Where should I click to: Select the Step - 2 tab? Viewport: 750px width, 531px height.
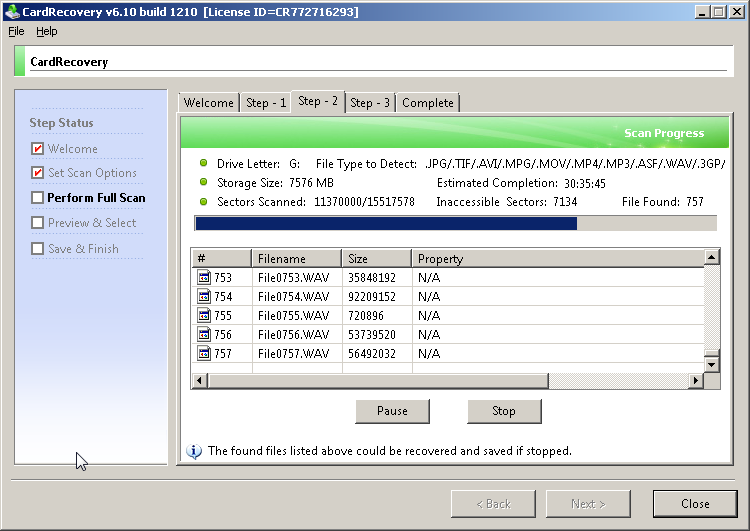[318, 101]
